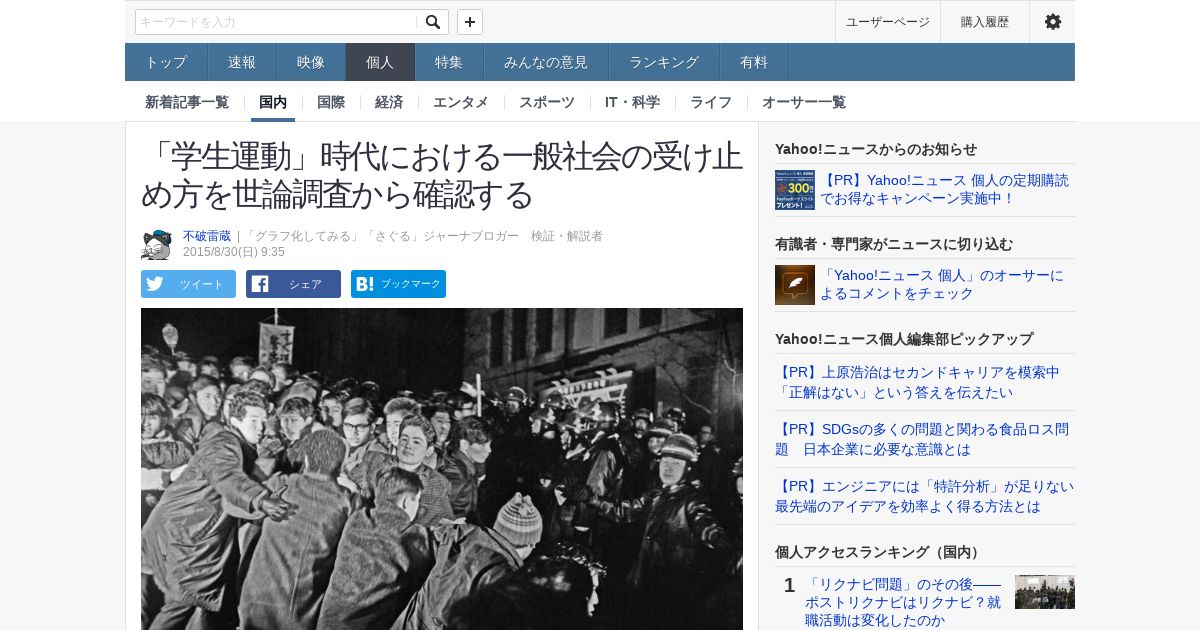Select ライフ category

[711, 102]
